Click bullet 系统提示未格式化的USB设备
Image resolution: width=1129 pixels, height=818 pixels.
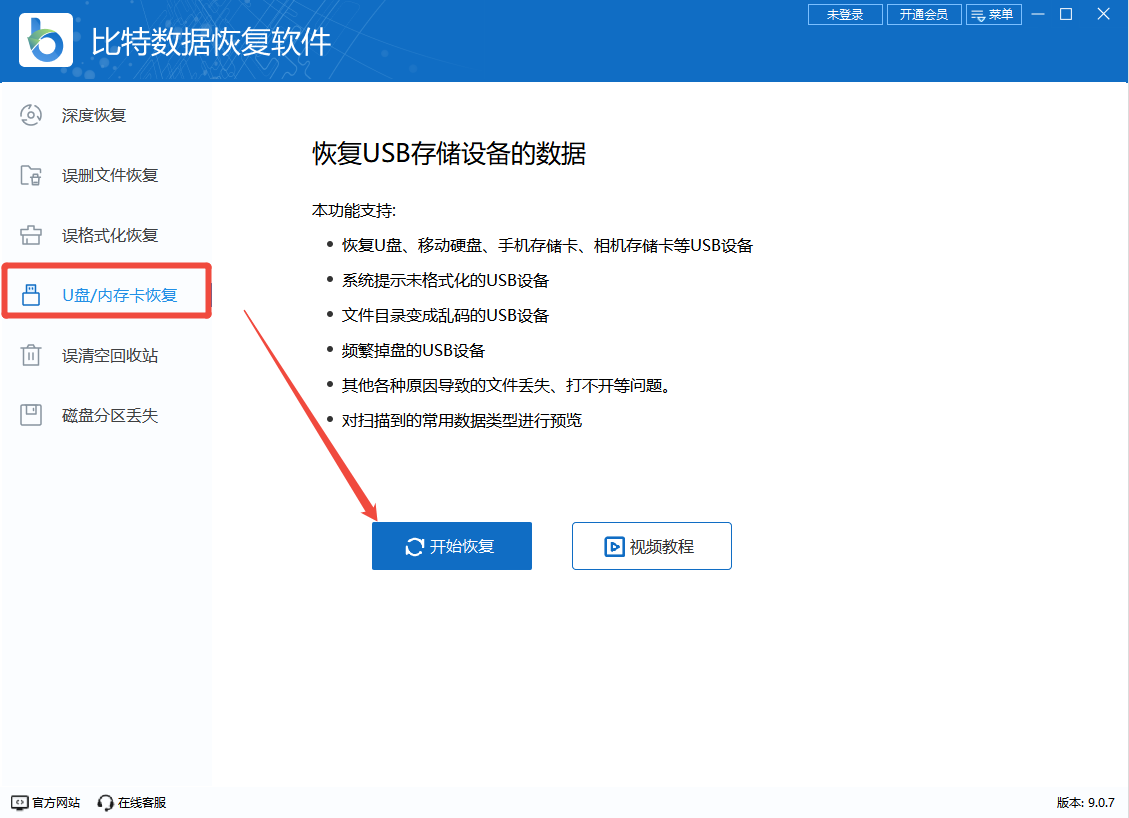click(445, 280)
